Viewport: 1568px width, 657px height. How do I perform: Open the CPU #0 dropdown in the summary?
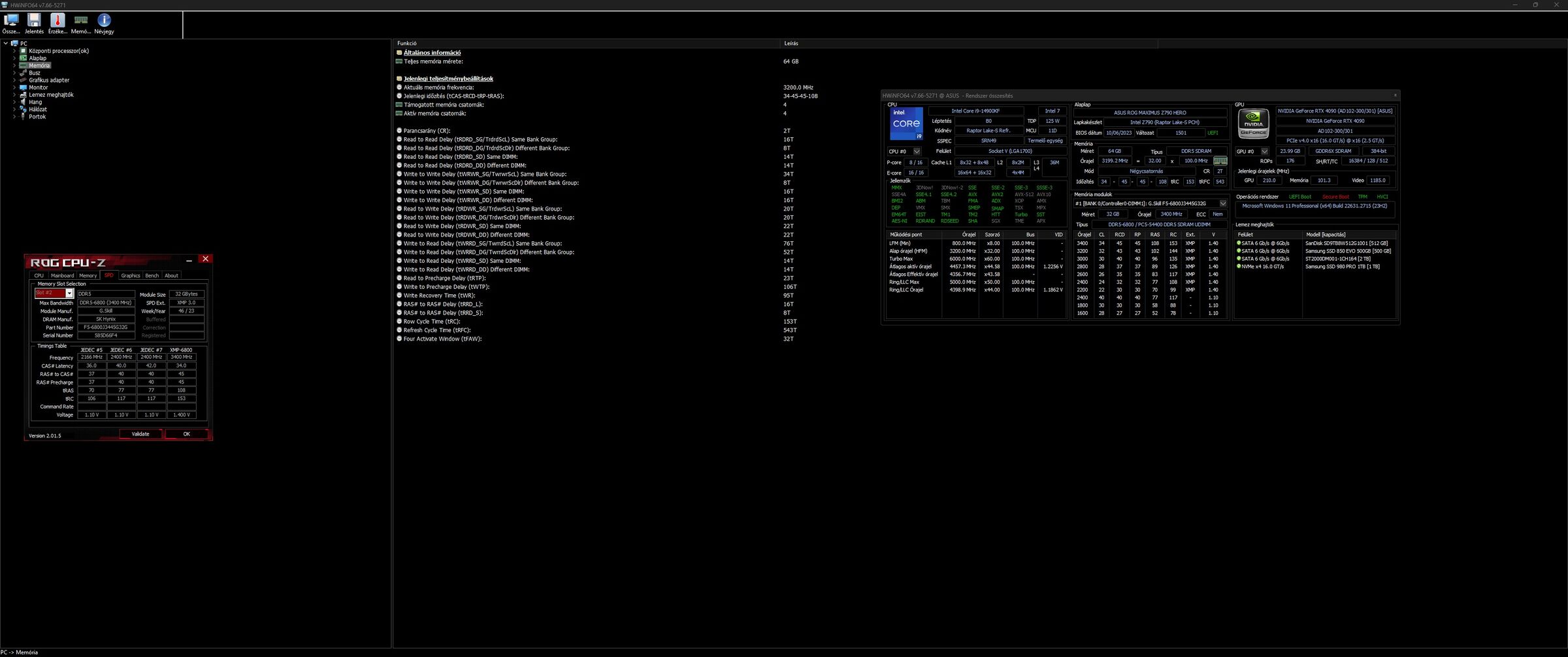[x=917, y=152]
